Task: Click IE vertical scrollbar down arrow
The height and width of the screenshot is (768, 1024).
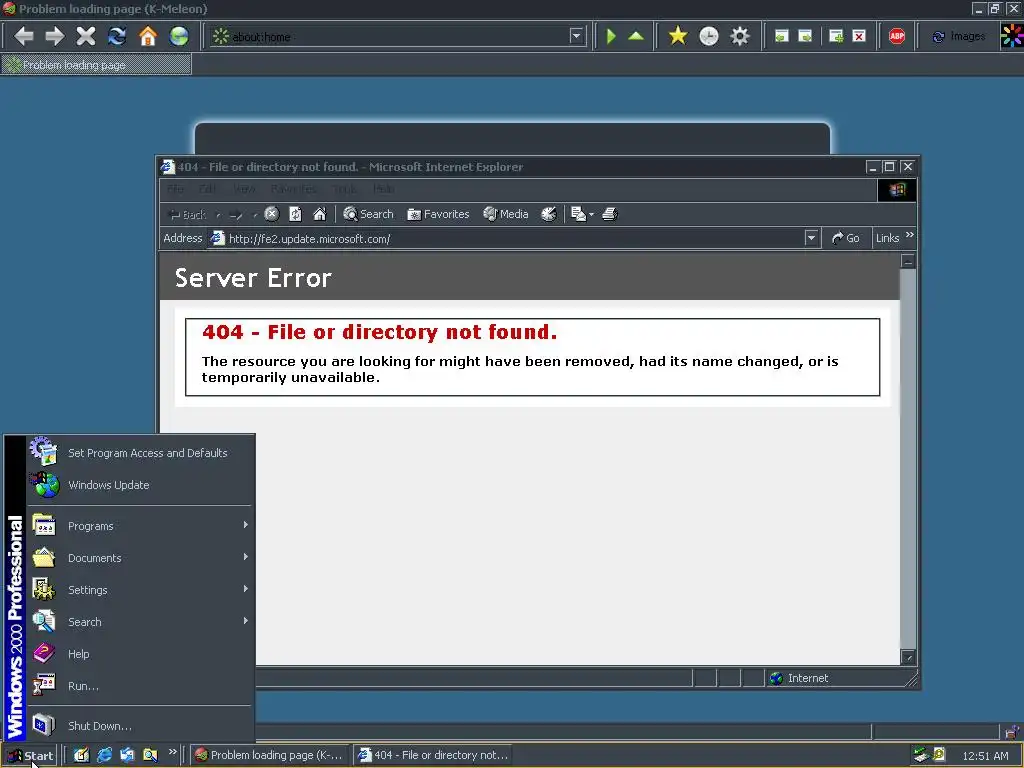Action: (908, 657)
